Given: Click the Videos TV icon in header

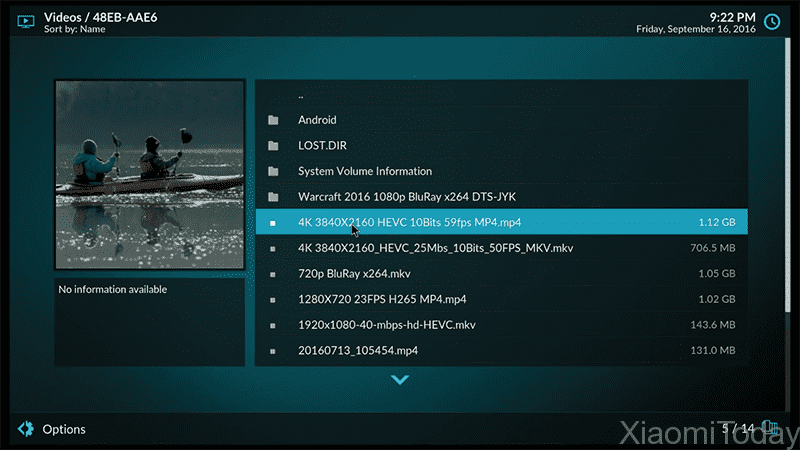Looking at the screenshot, I should (x=26, y=21).
